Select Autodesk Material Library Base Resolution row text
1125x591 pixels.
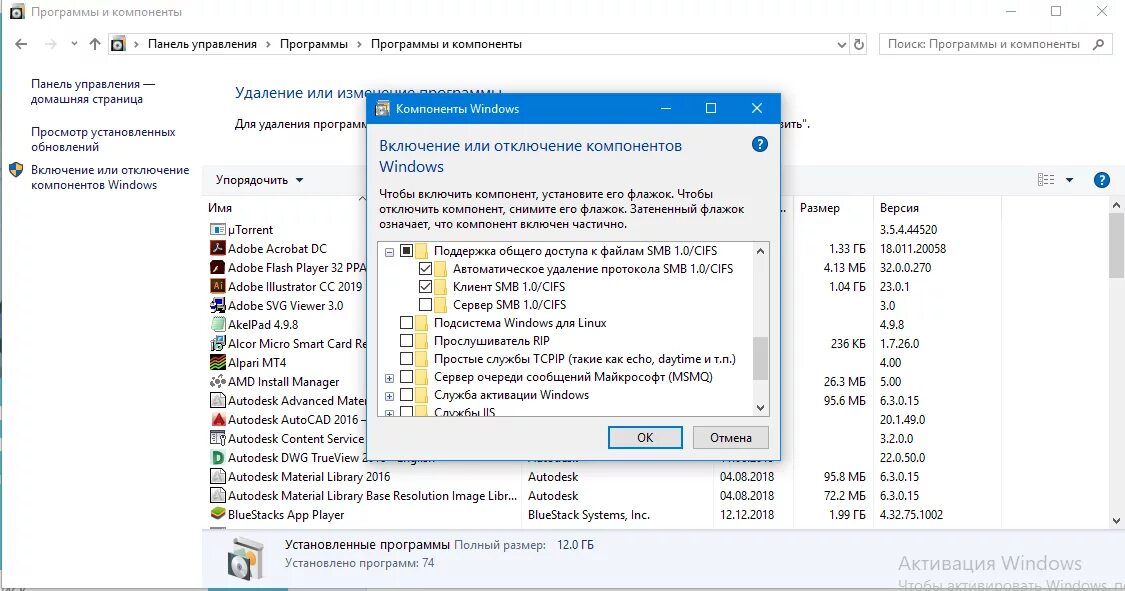[372, 496]
